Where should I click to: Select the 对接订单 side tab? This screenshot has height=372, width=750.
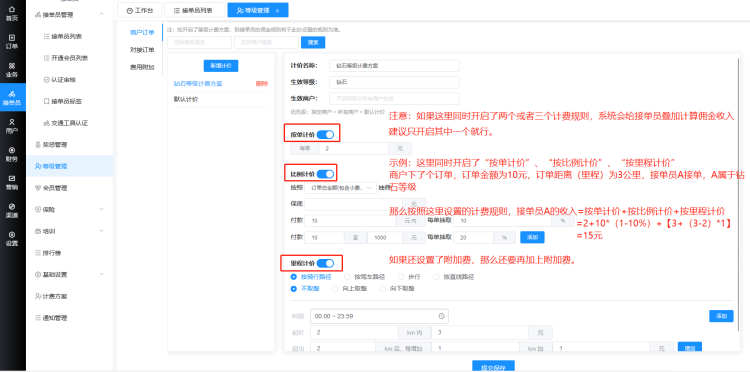[142, 50]
